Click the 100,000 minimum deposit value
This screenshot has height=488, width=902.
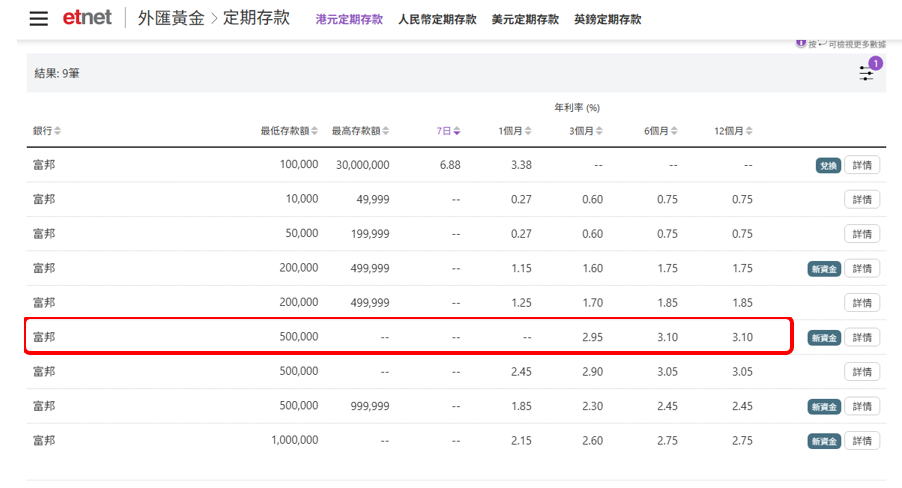[299, 165]
